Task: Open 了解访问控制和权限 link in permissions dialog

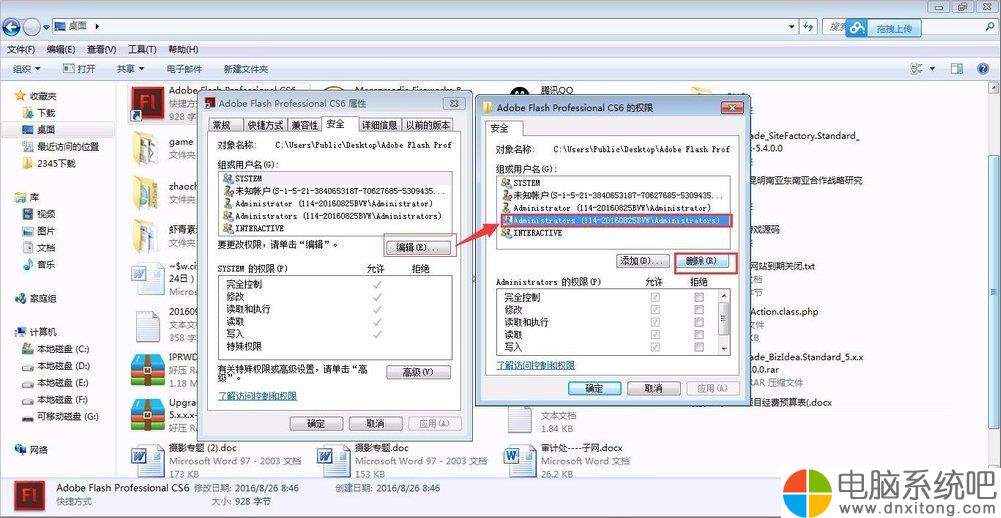Action: click(x=536, y=365)
